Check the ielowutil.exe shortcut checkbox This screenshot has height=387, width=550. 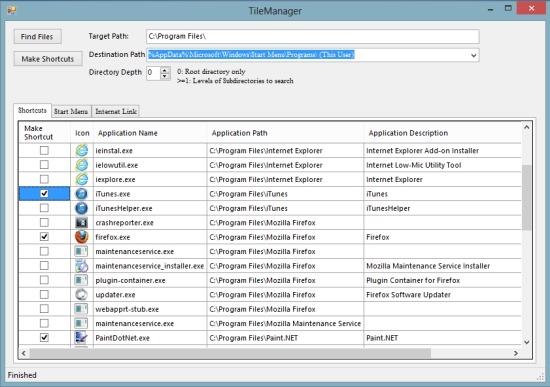click(44, 165)
